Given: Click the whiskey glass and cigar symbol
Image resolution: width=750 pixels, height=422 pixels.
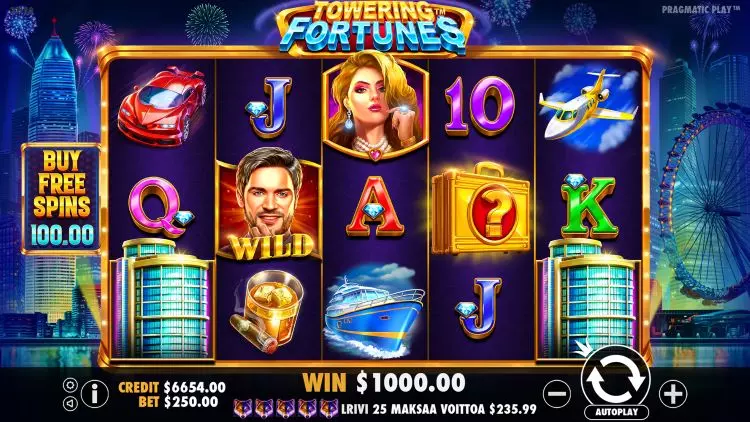Looking at the screenshot, I should click(267, 310).
